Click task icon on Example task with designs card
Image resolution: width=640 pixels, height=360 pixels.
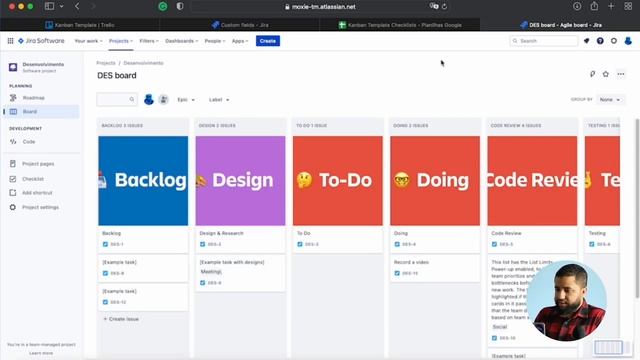pos(202,282)
